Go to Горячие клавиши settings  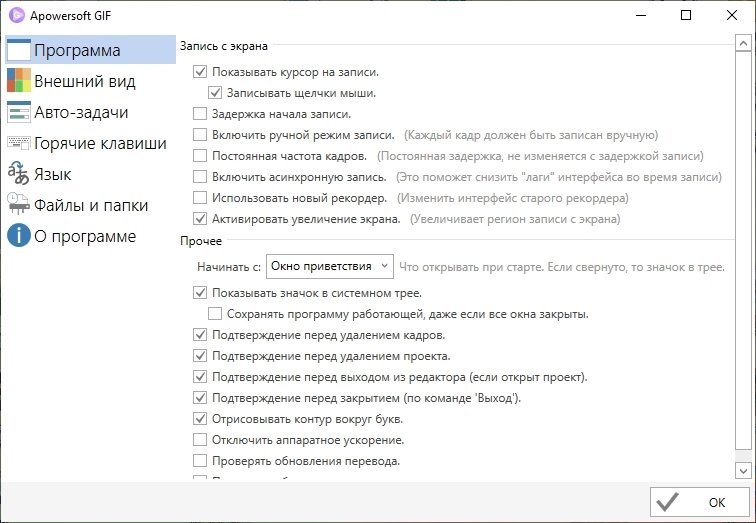coord(91,143)
